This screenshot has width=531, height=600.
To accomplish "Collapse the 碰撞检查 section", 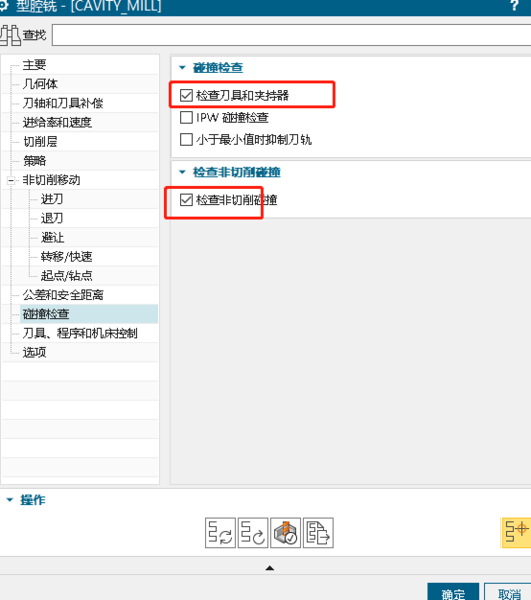I will point(182,68).
